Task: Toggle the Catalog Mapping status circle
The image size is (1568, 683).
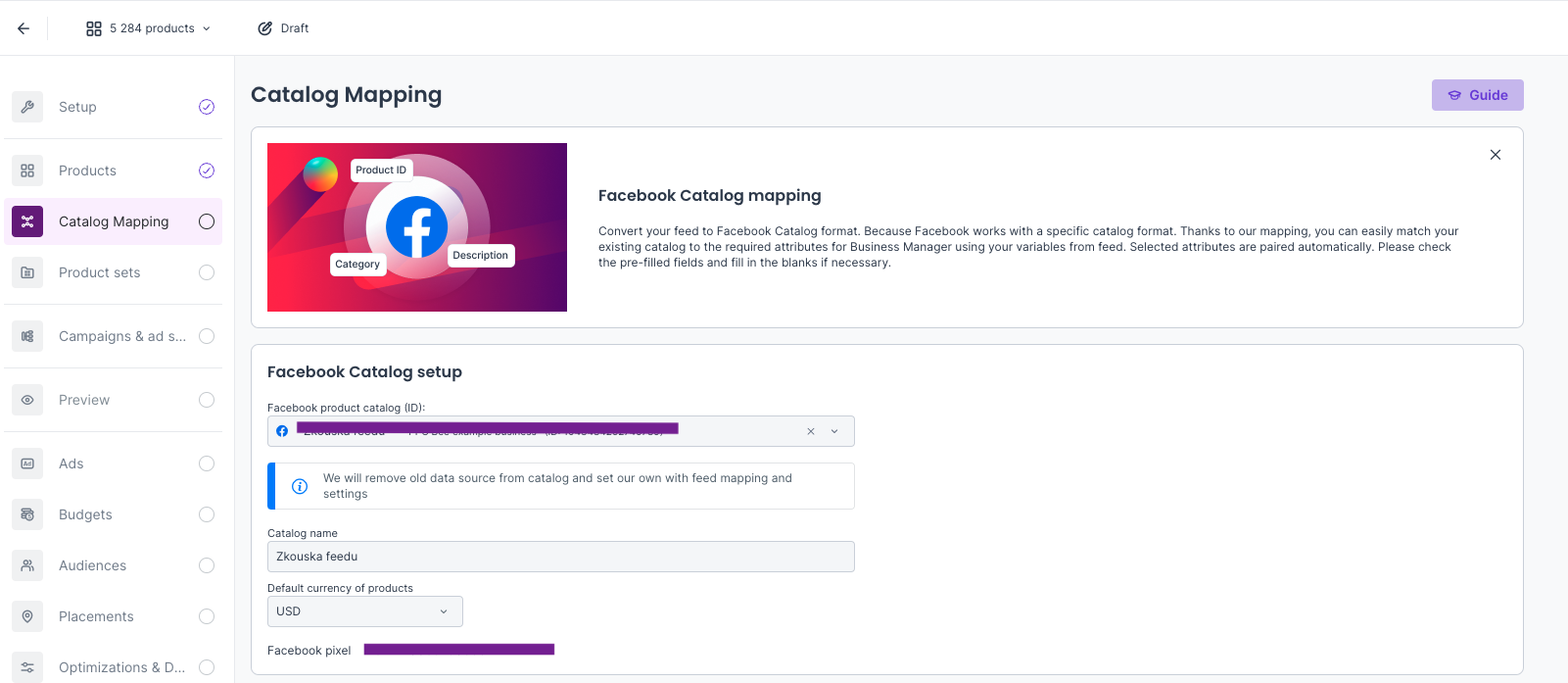Action: click(207, 221)
